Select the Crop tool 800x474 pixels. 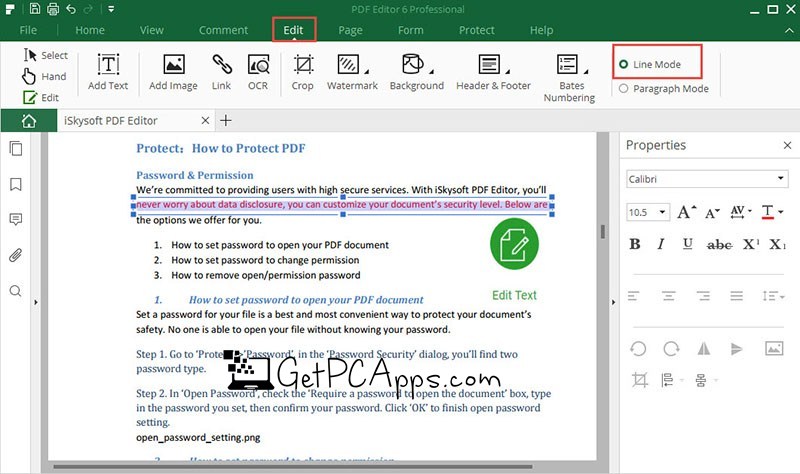coord(303,72)
